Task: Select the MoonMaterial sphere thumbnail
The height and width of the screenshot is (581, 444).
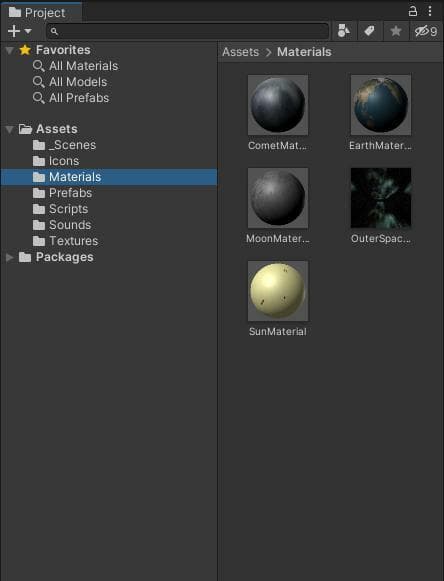Action: (x=278, y=198)
